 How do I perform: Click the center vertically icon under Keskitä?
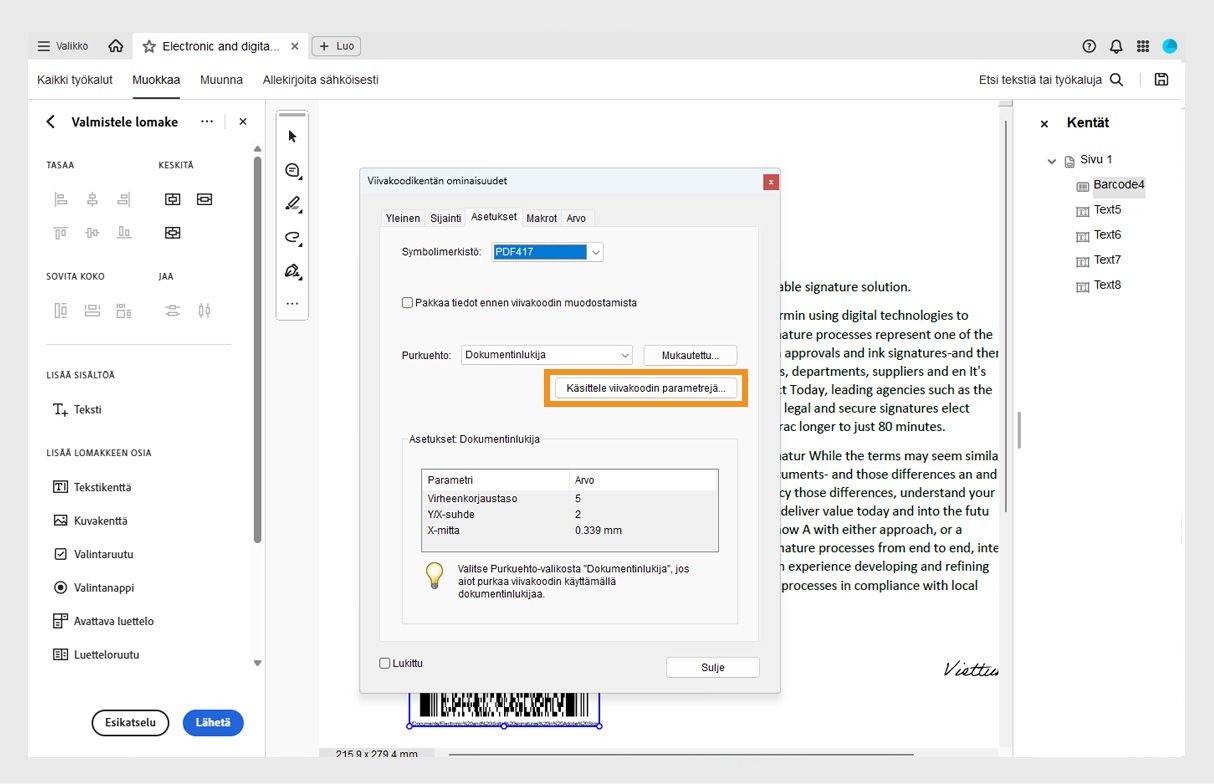point(172,199)
